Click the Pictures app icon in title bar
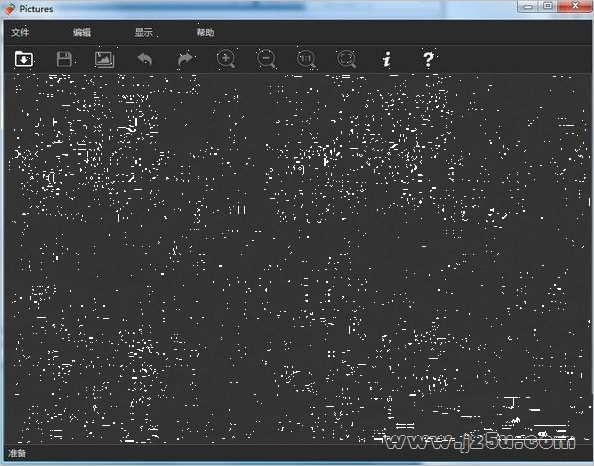This screenshot has height=466, width=594. 9,9
